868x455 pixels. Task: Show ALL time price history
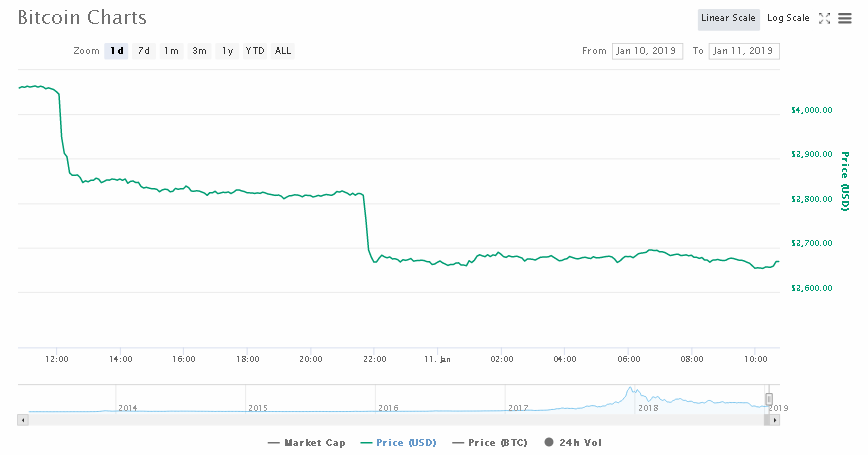pos(283,51)
